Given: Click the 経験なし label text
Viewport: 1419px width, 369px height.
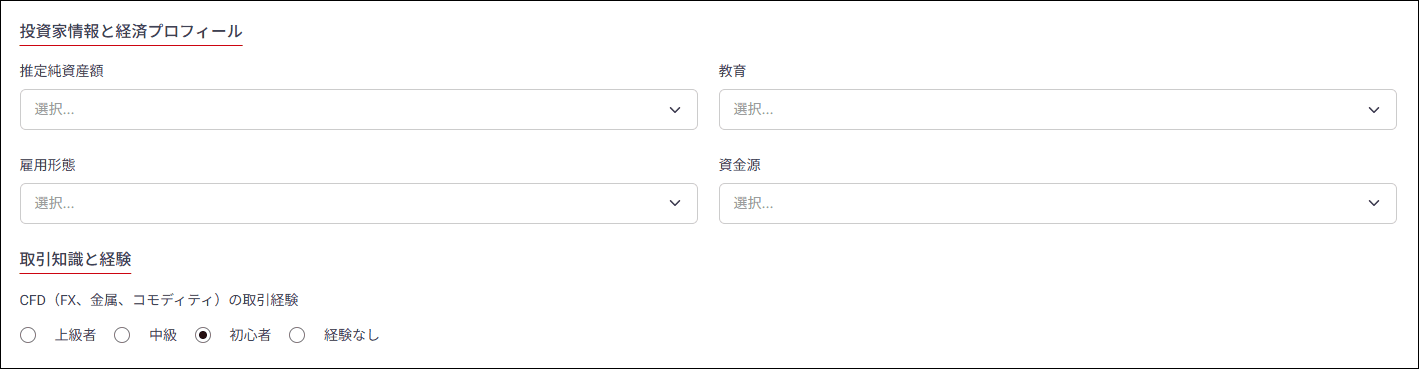Looking at the screenshot, I should tap(352, 335).
